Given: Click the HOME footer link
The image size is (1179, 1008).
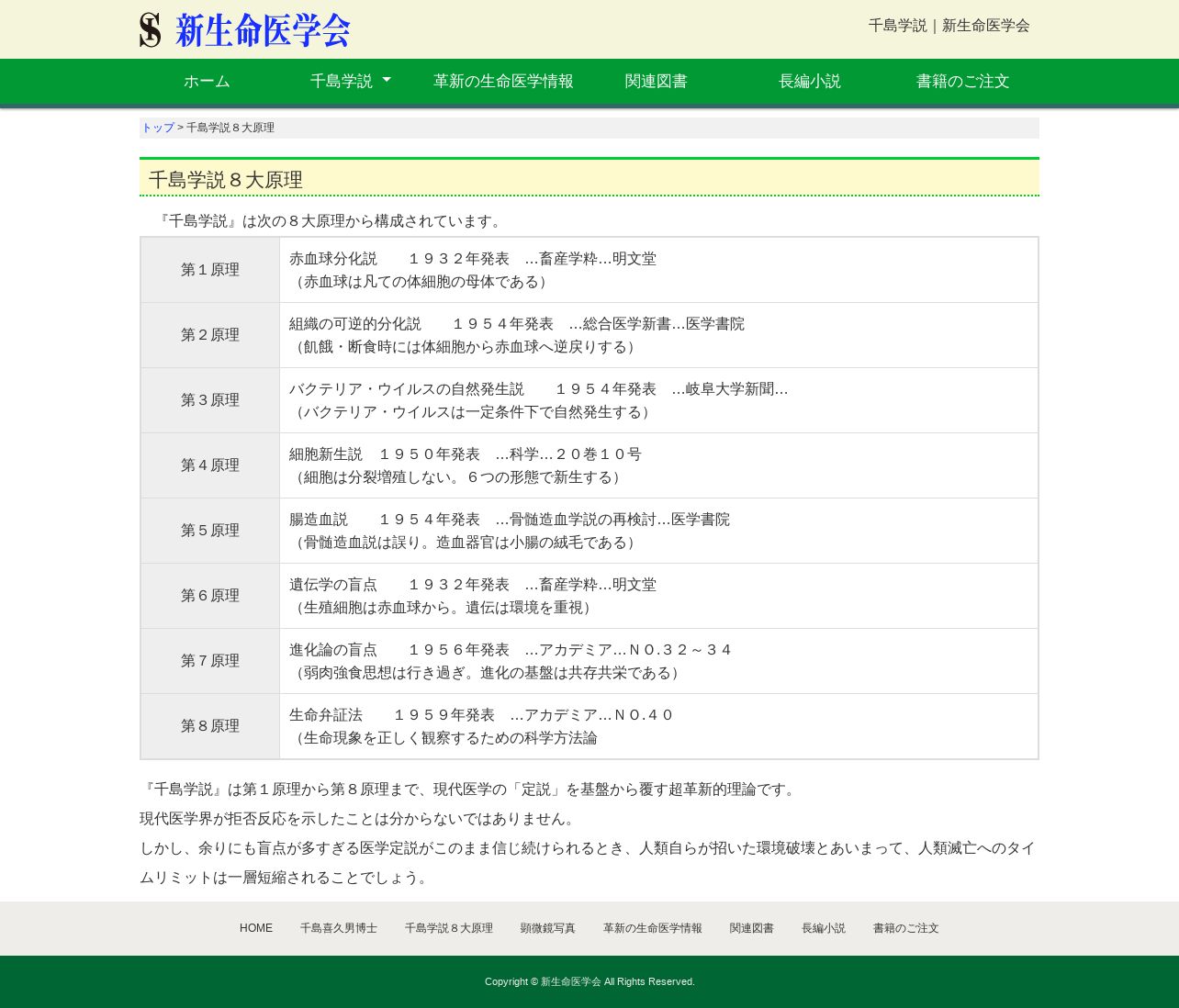Looking at the screenshot, I should (256, 928).
